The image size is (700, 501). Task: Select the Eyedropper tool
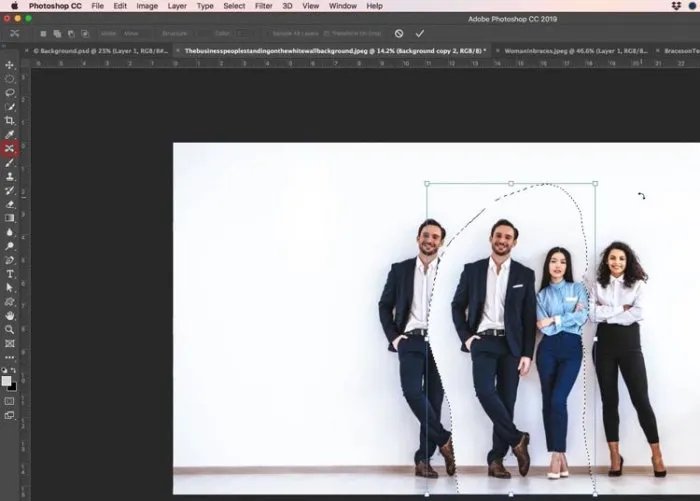tap(10, 134)
